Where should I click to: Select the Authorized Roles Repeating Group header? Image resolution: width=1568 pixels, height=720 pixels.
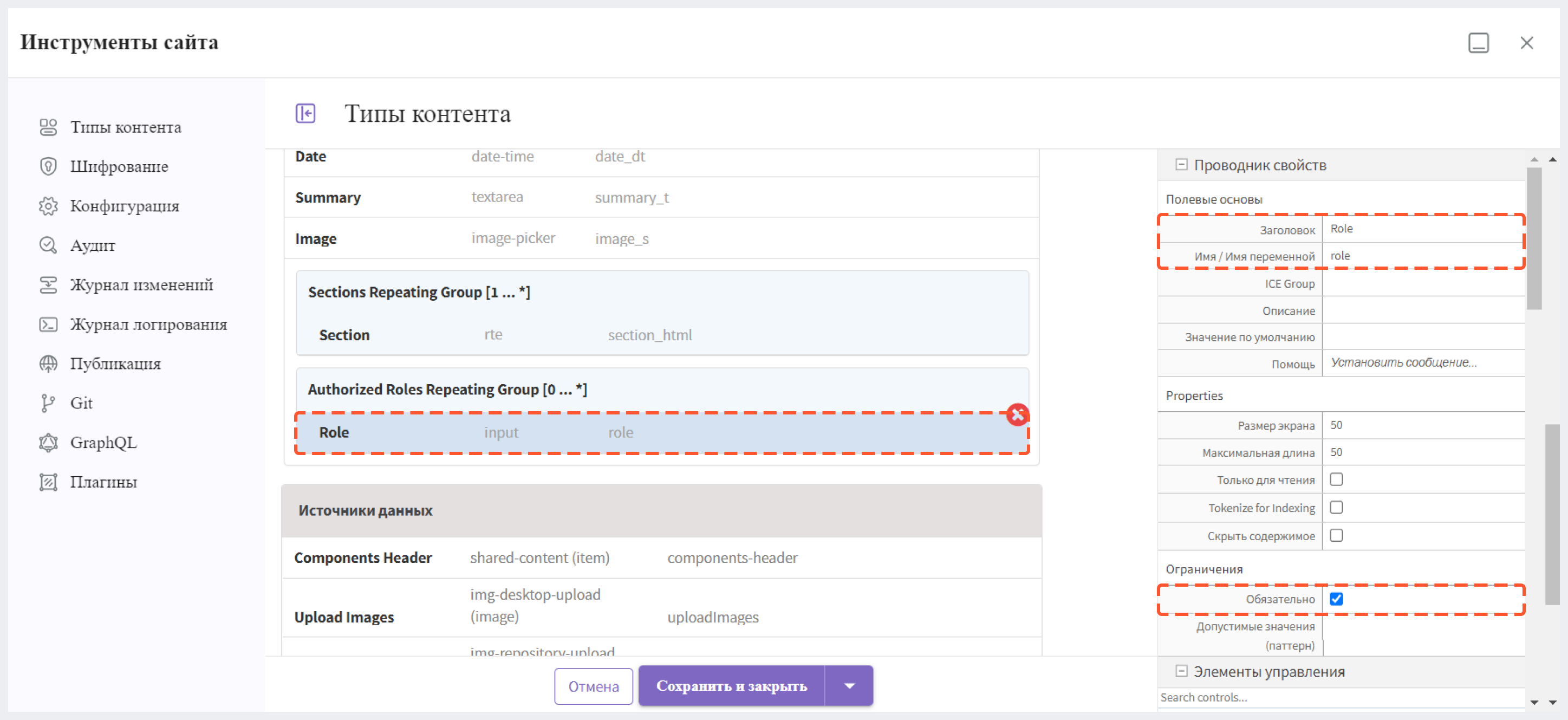click(447, 390)
